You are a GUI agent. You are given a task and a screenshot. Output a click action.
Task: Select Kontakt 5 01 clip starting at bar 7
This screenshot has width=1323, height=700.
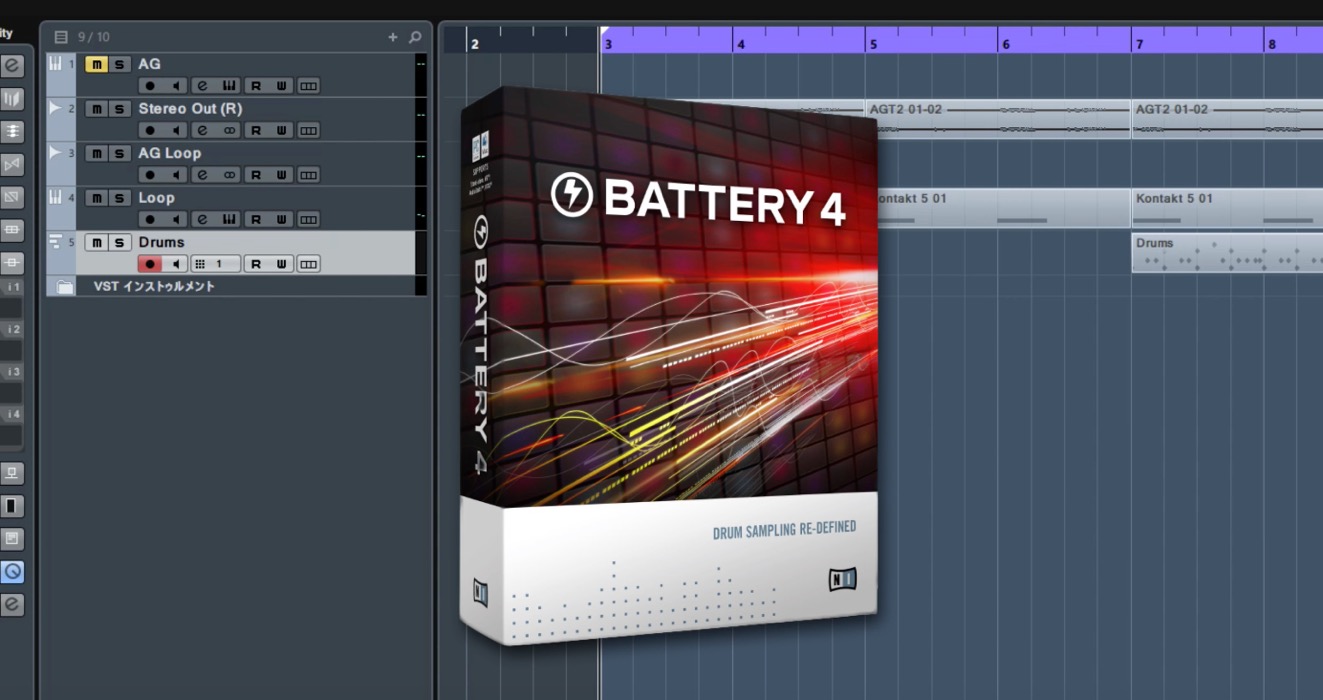(1227, 208)
